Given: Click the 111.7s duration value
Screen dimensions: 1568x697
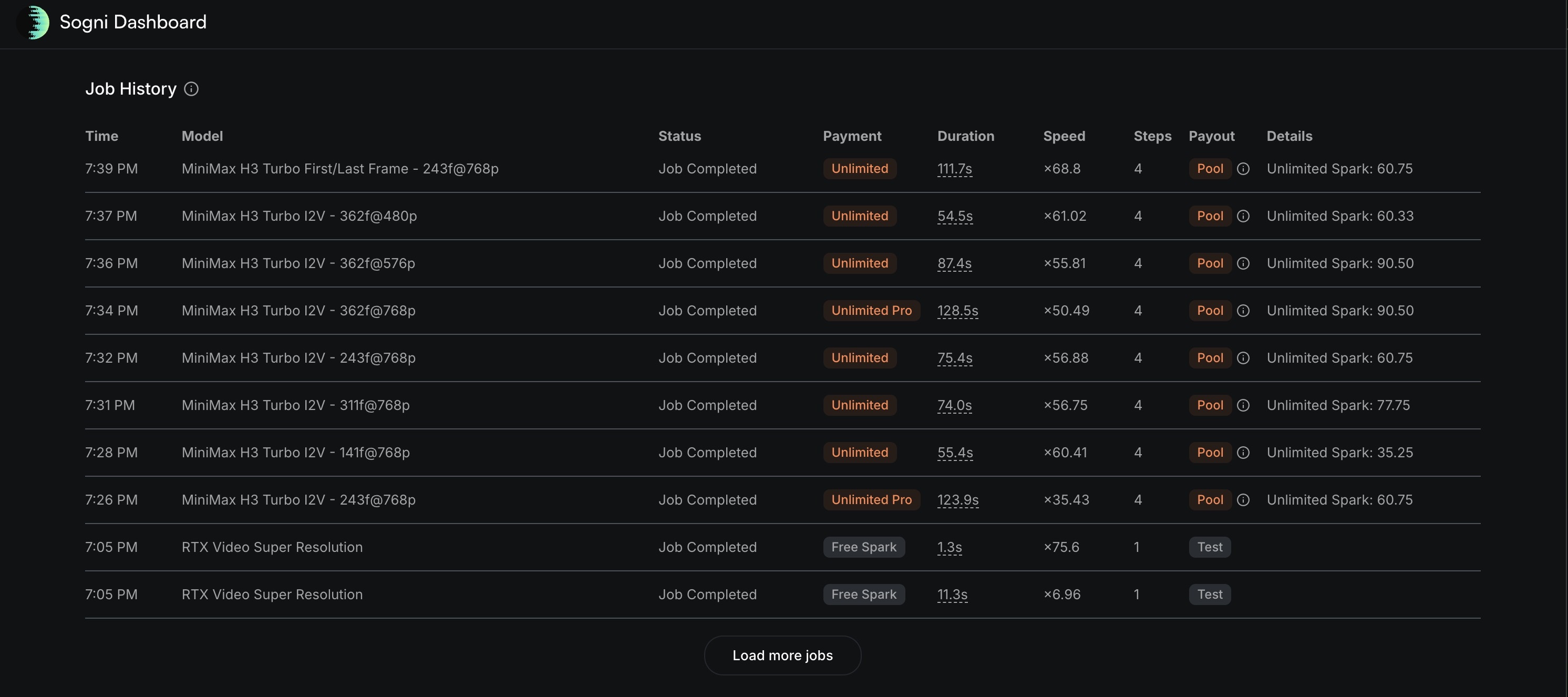Looking at the screenshot, I should (x=954, y=169).
